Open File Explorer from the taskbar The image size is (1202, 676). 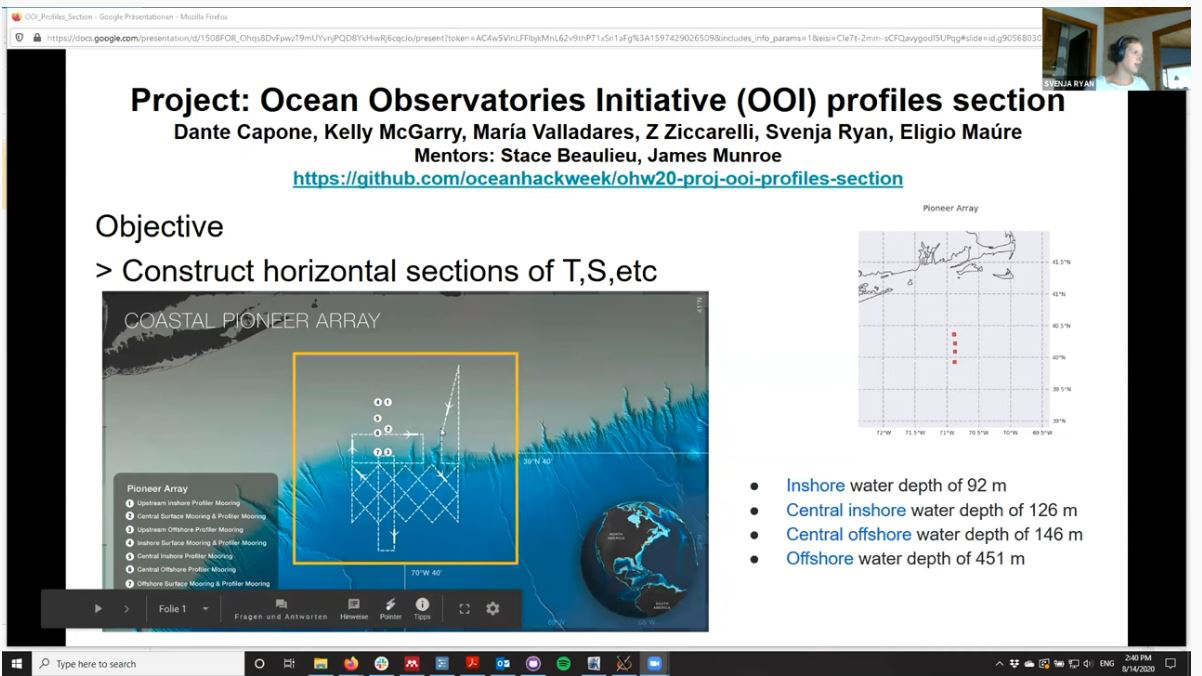coord(321,663)
